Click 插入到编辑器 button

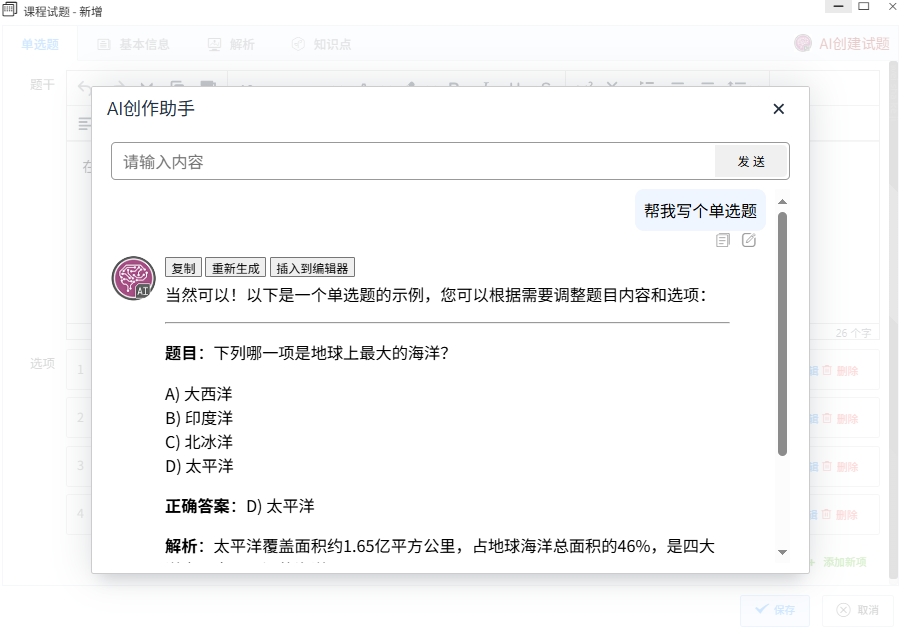point(312,268)
